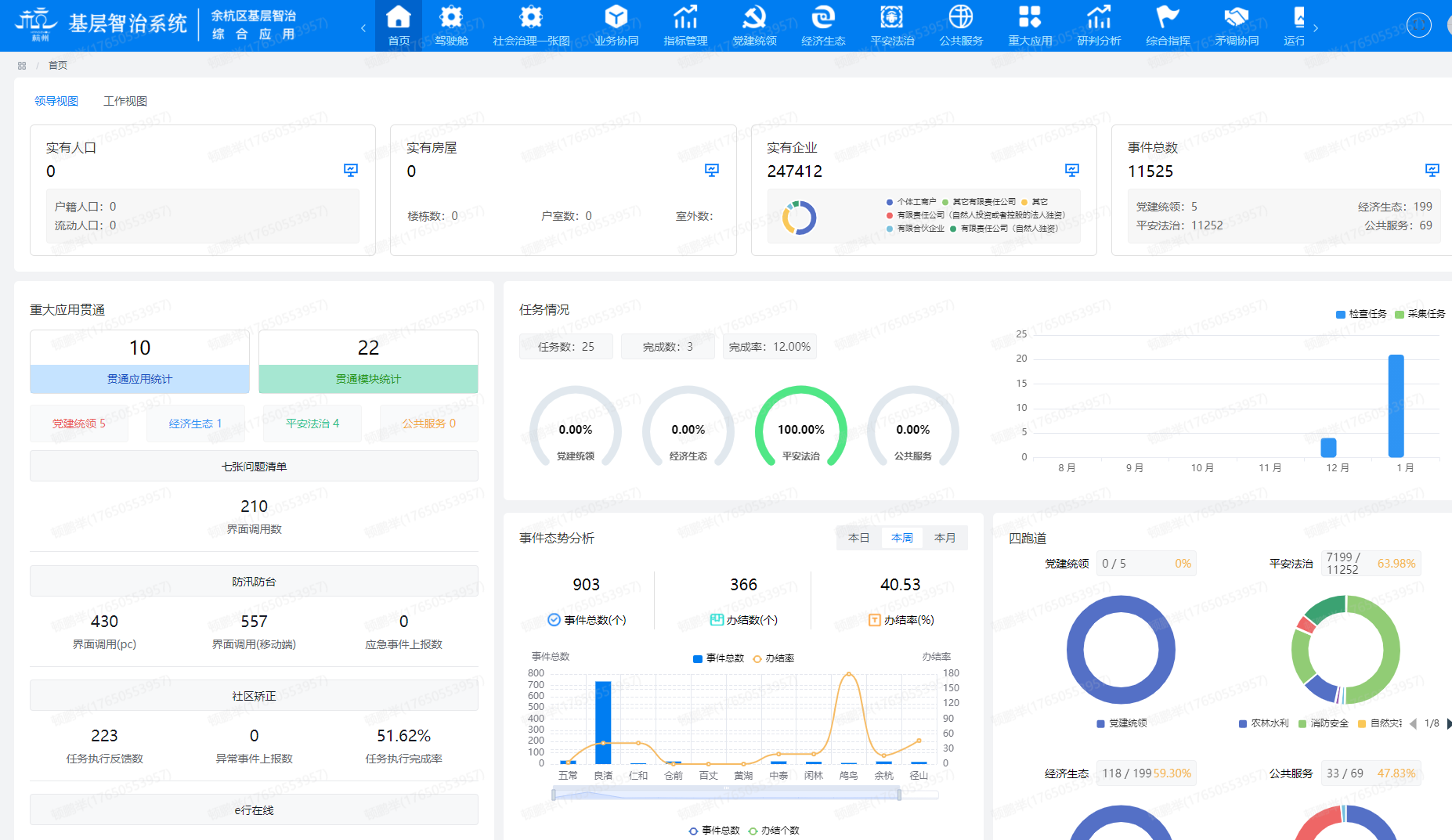Open 实有房屋 card screen icon

pos(712,170)
